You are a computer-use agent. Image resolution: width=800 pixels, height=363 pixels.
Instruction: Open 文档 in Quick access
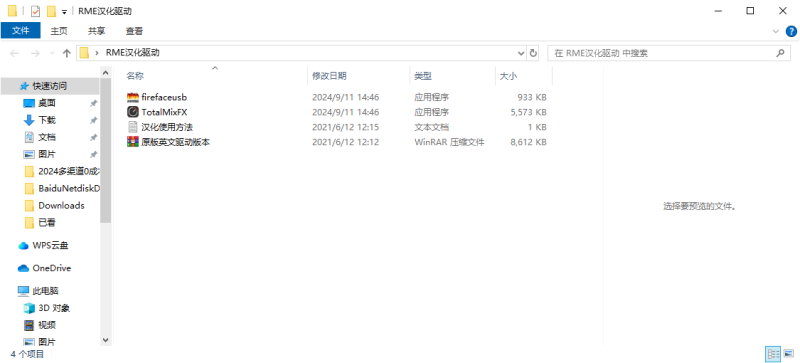coord(47,137)
